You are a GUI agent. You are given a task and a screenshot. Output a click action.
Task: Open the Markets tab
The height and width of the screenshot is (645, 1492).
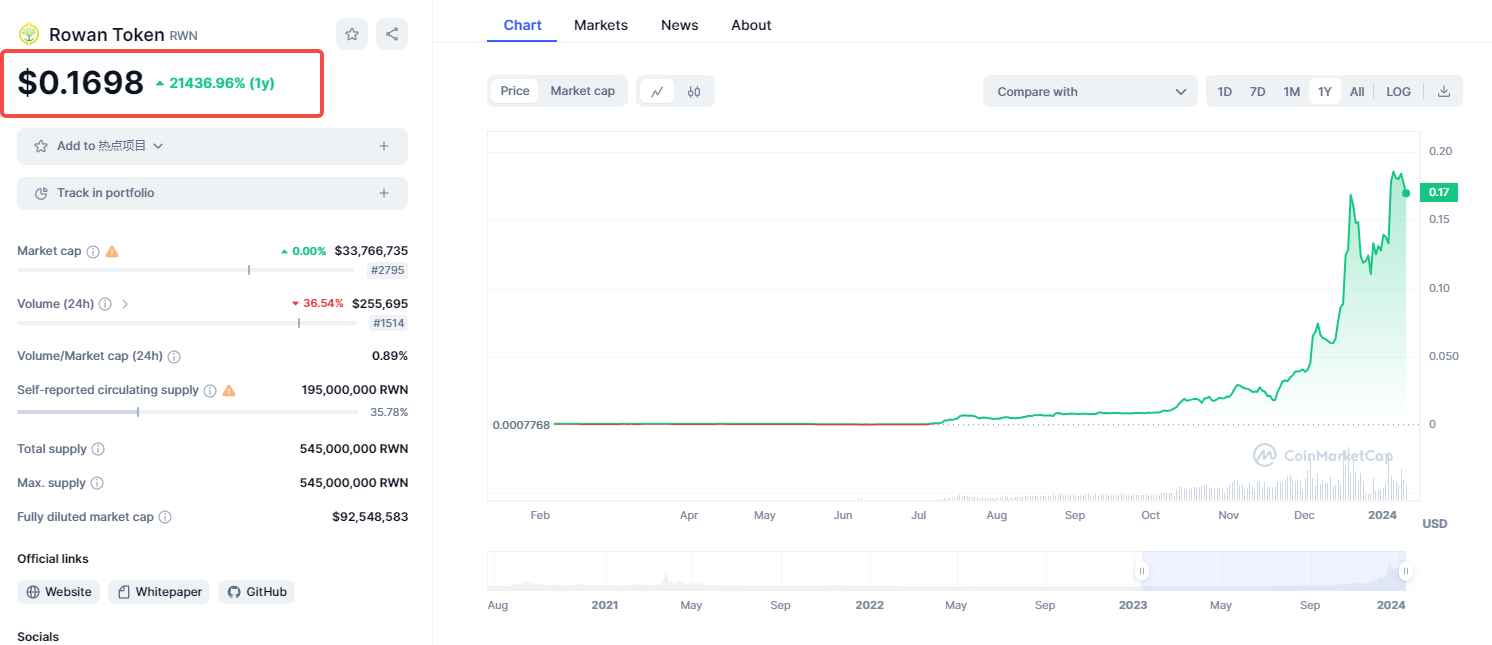tap(601, 25)
